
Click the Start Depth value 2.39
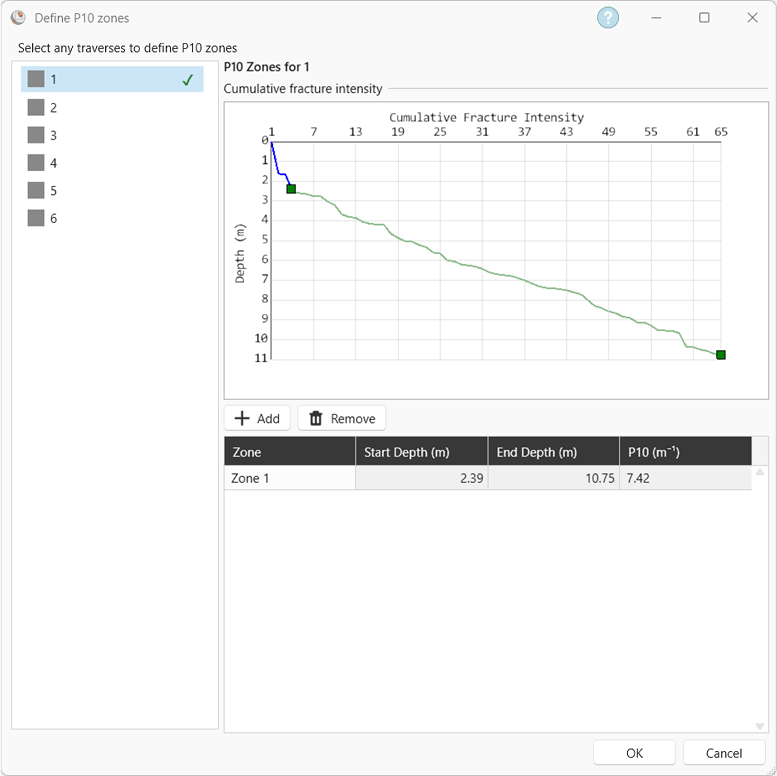pos(422,478)
